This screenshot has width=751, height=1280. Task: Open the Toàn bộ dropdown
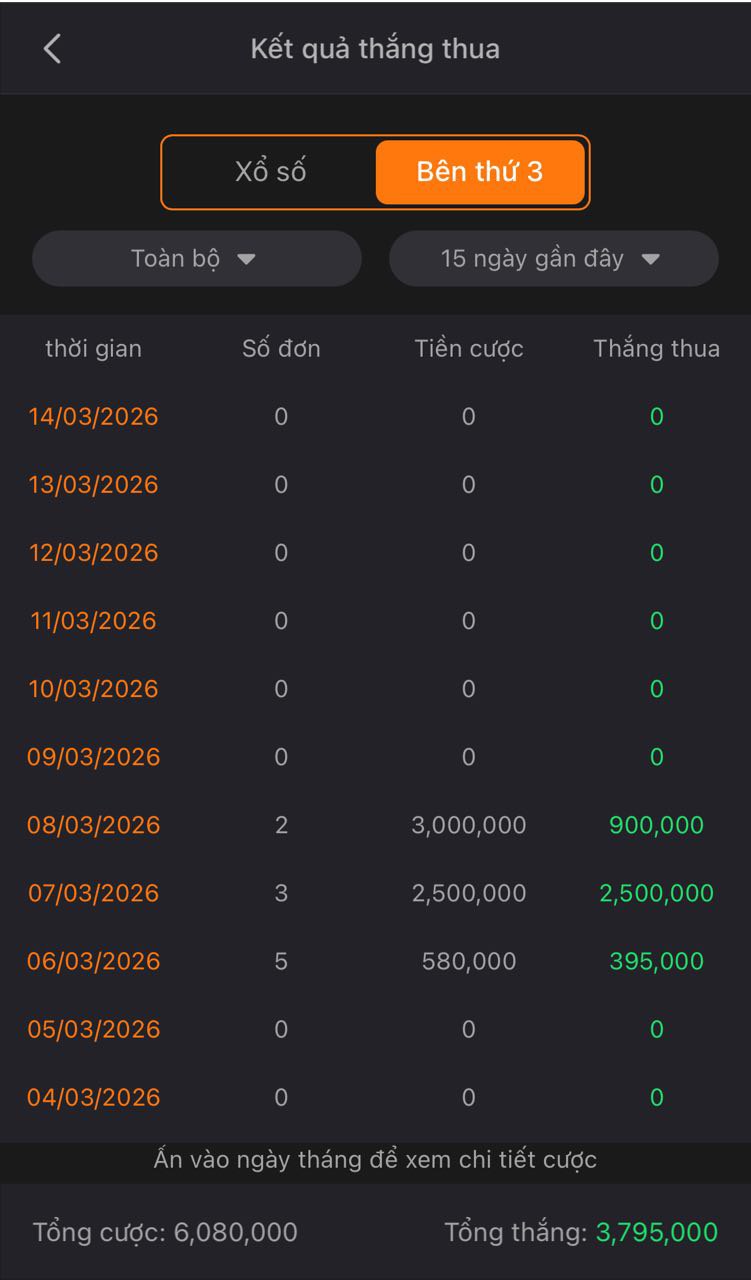click(x=197, y=259)
